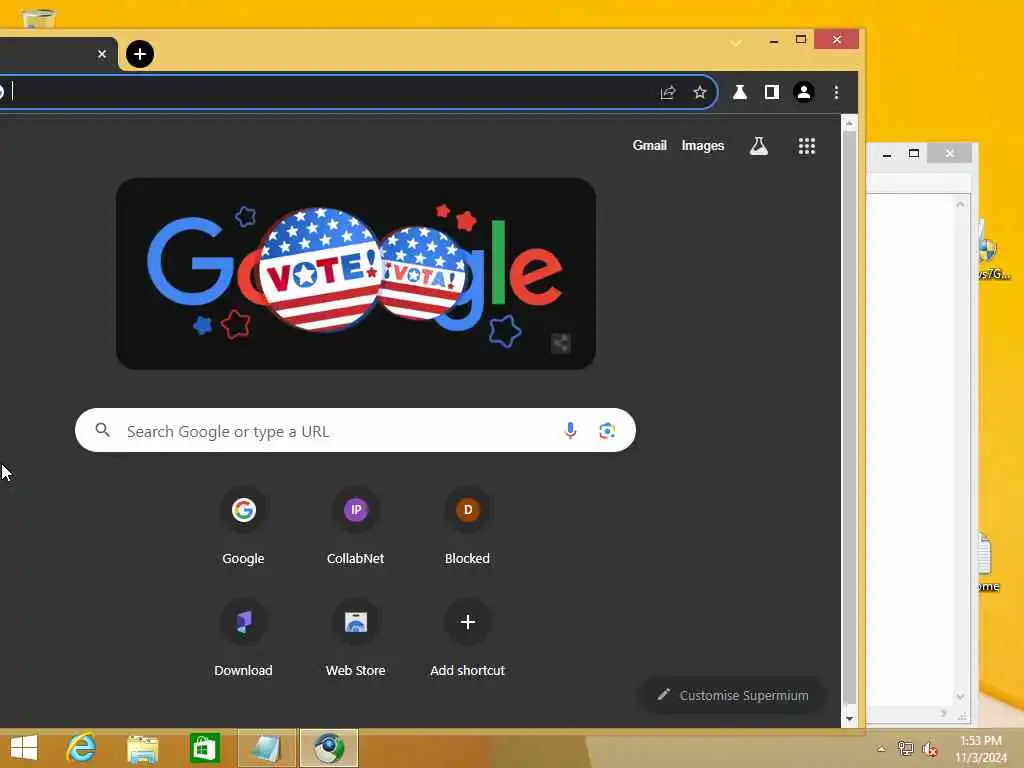Viewport: 1024px width, 768px height.
Task: Open the Images link
Action: (x=703, y=146)
